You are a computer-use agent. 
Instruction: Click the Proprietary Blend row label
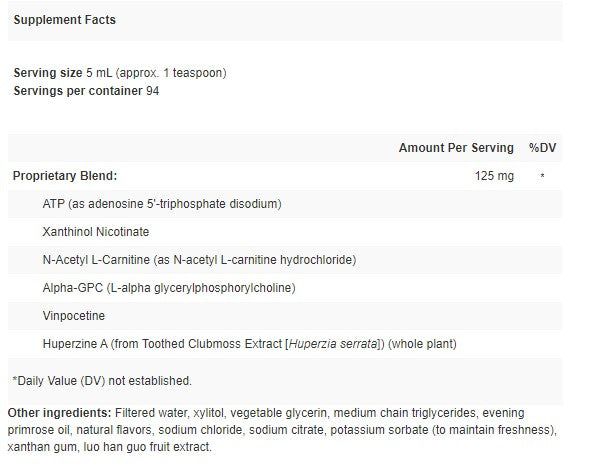click(x=64, y=176)
